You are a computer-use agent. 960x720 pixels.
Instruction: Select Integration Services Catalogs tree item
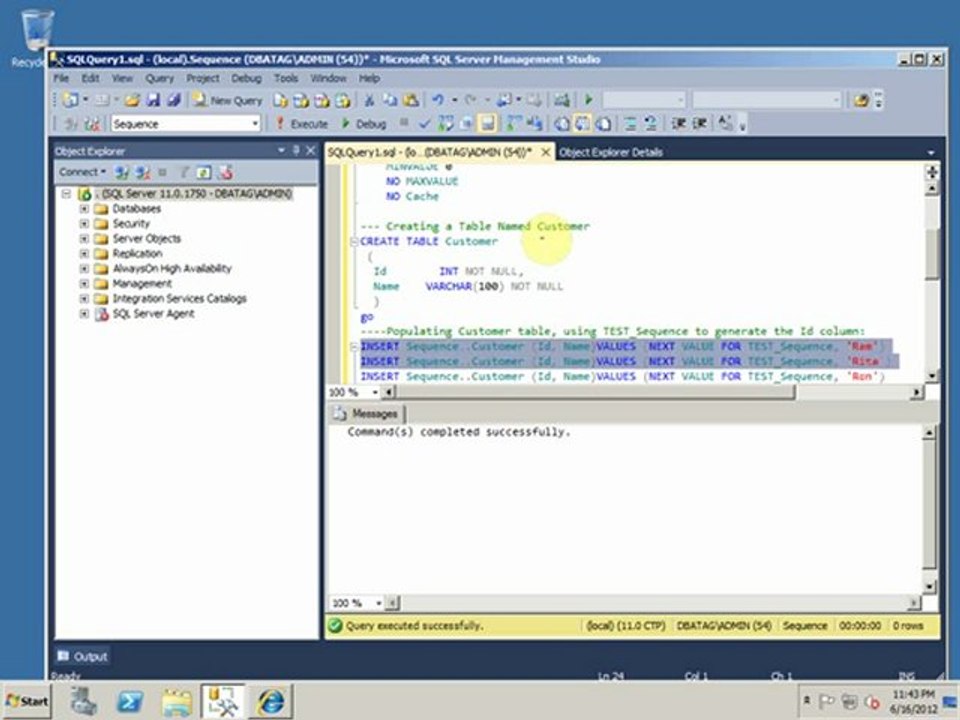coord(179,299)
